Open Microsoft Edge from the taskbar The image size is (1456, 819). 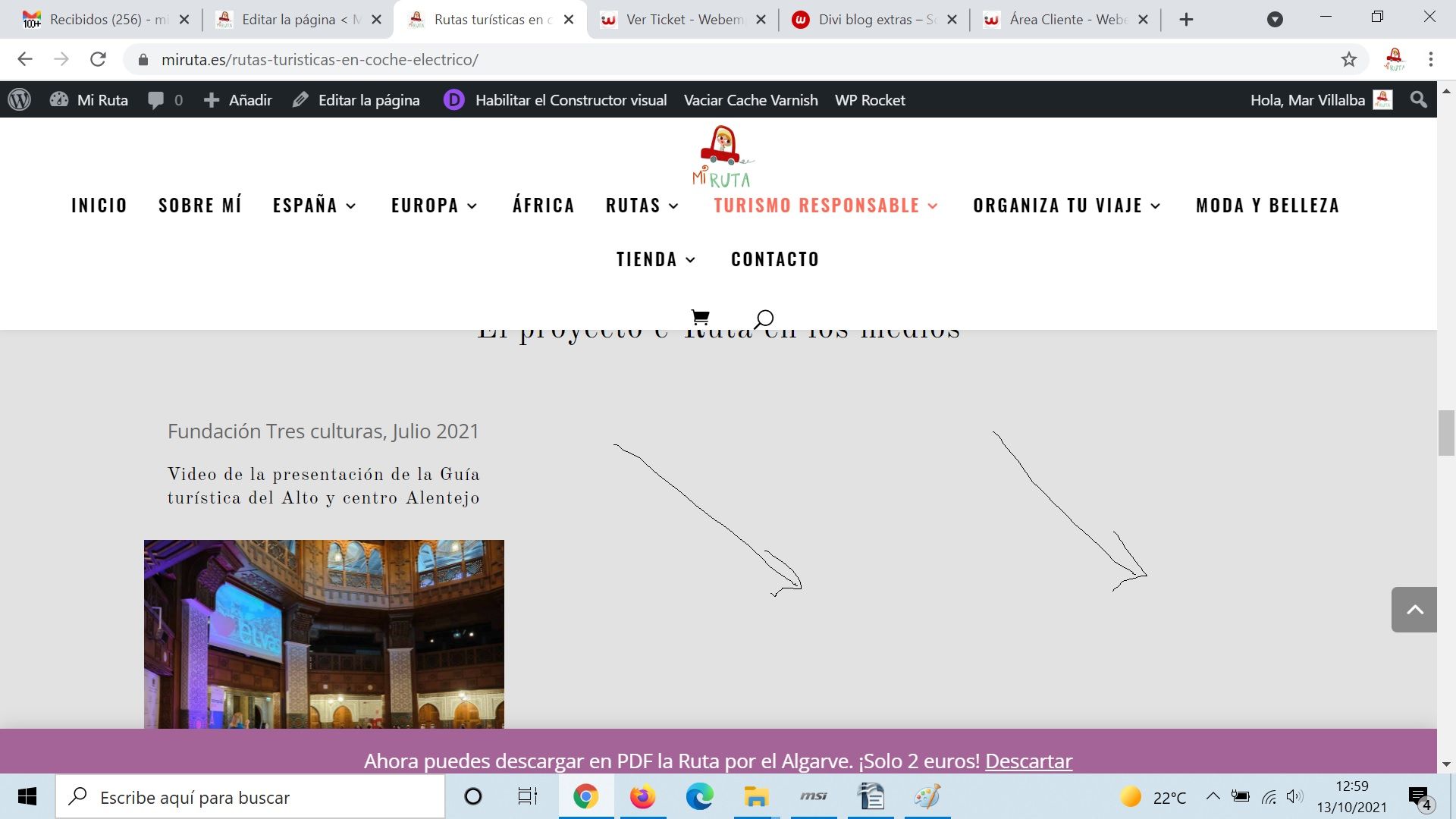point(699,797)
